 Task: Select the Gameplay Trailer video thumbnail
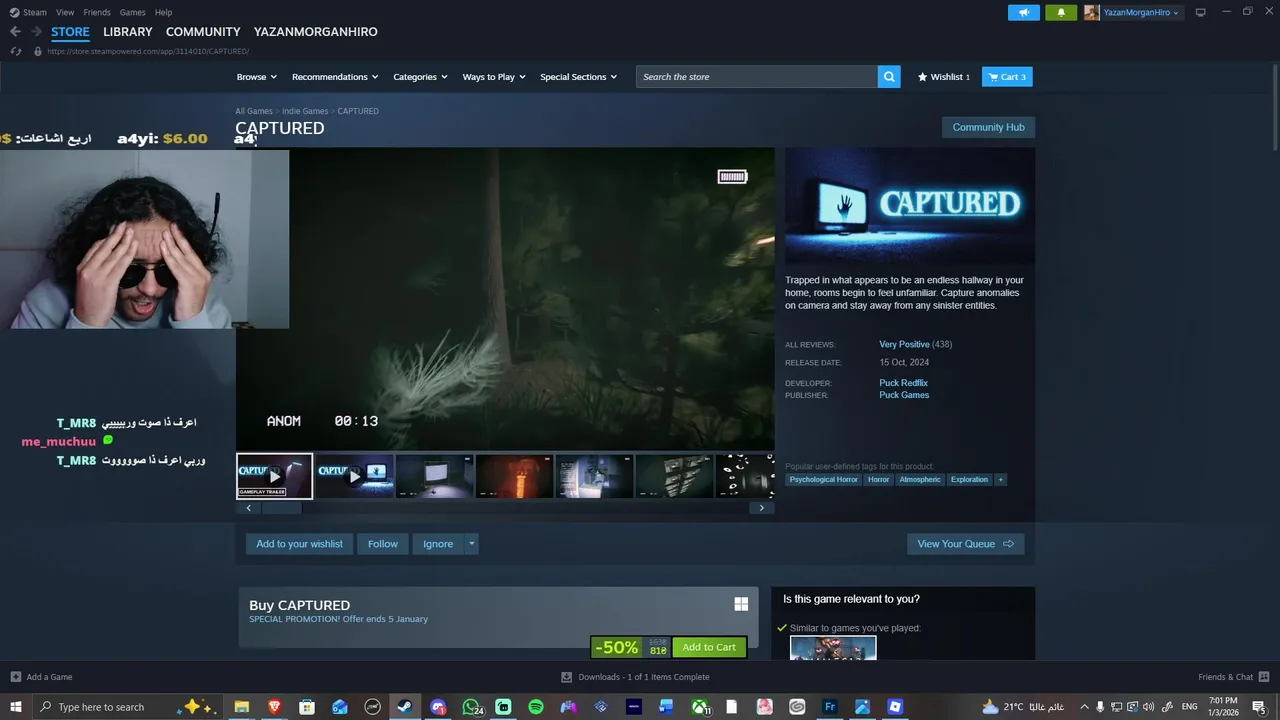pyautogui.click(x=274, y=476)
